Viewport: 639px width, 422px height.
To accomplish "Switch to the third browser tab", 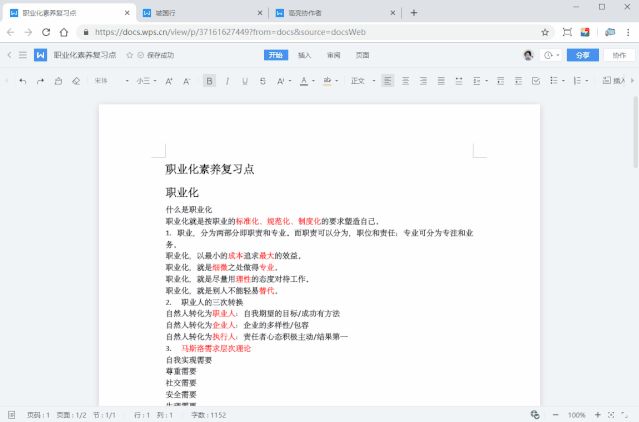I will tap(335, 13).
